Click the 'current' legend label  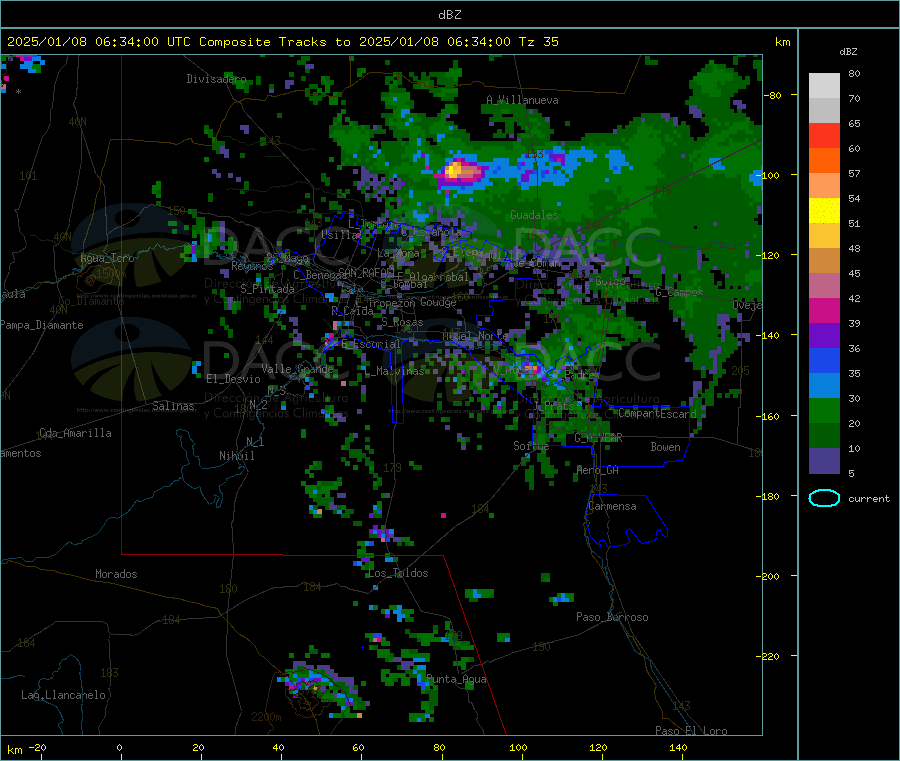pos(869,499)
